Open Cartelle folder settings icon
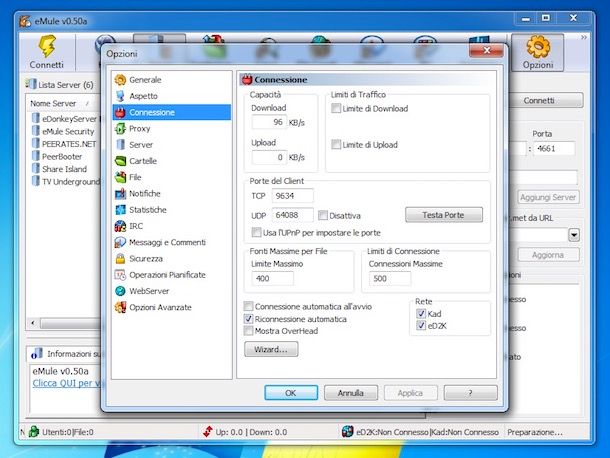The image size is (610, 458). tap(120, 161)
